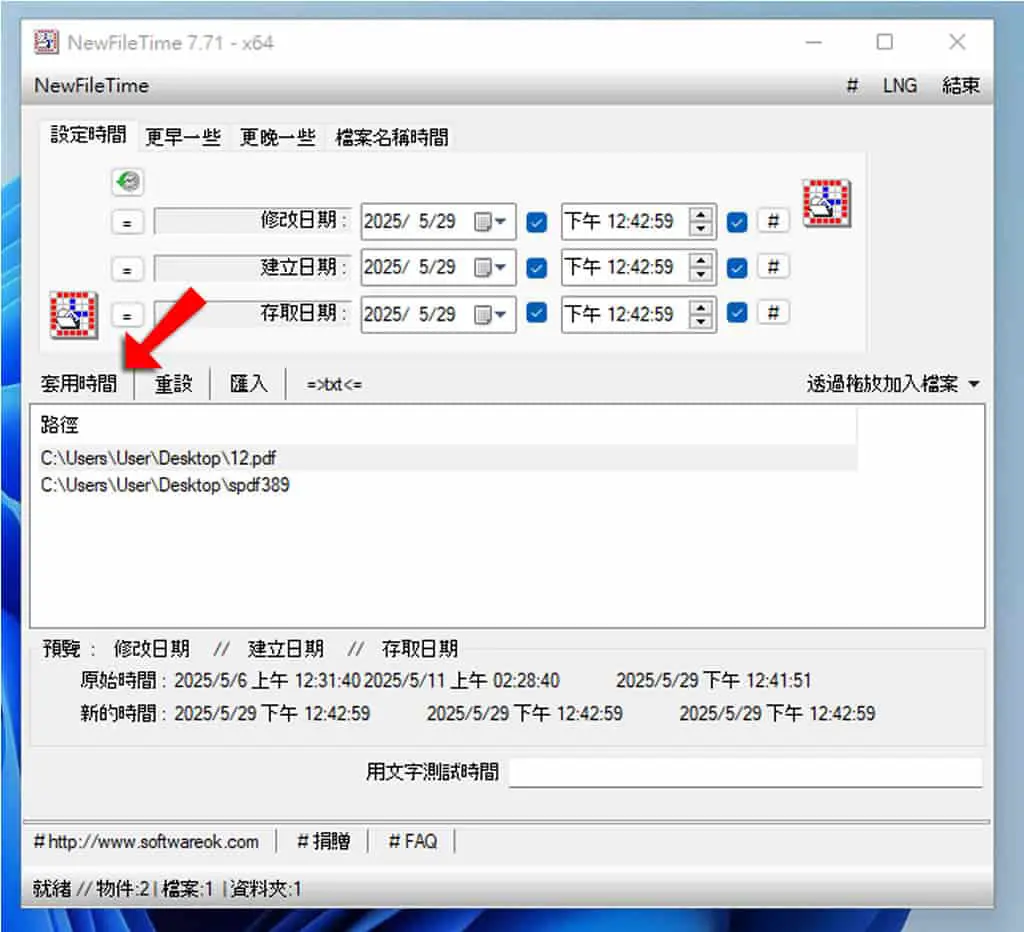The image size is (1024, 932).
Task: Click the 路徑 column header
Action: click(448, 425)
